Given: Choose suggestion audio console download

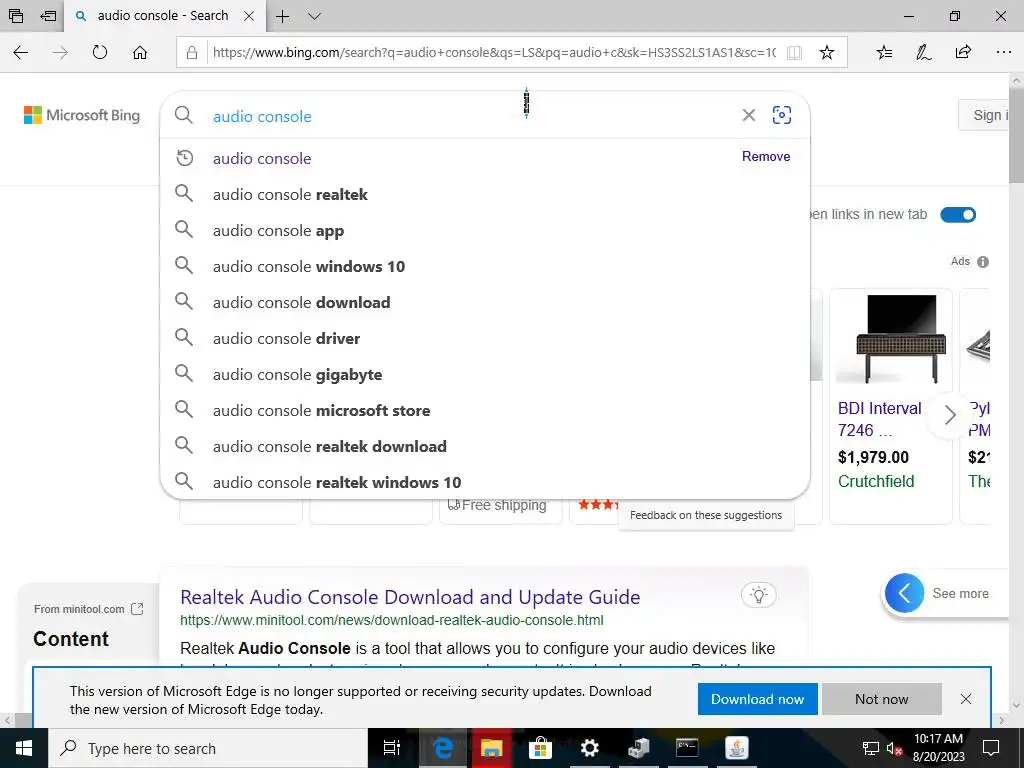Looking at the screenshot, I should tap(484, 302).
